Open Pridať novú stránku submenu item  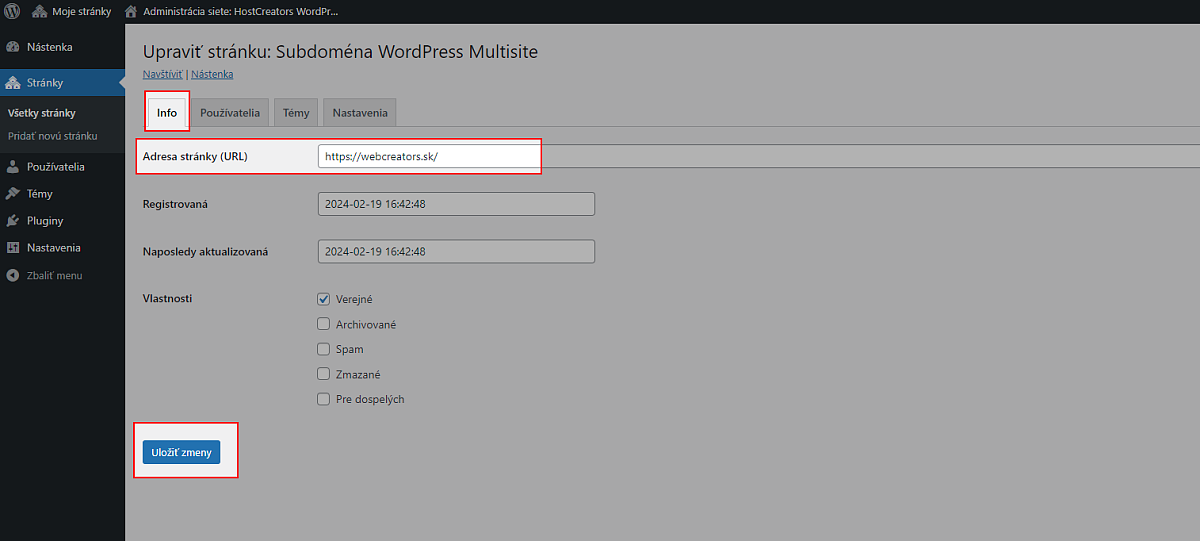52,136
